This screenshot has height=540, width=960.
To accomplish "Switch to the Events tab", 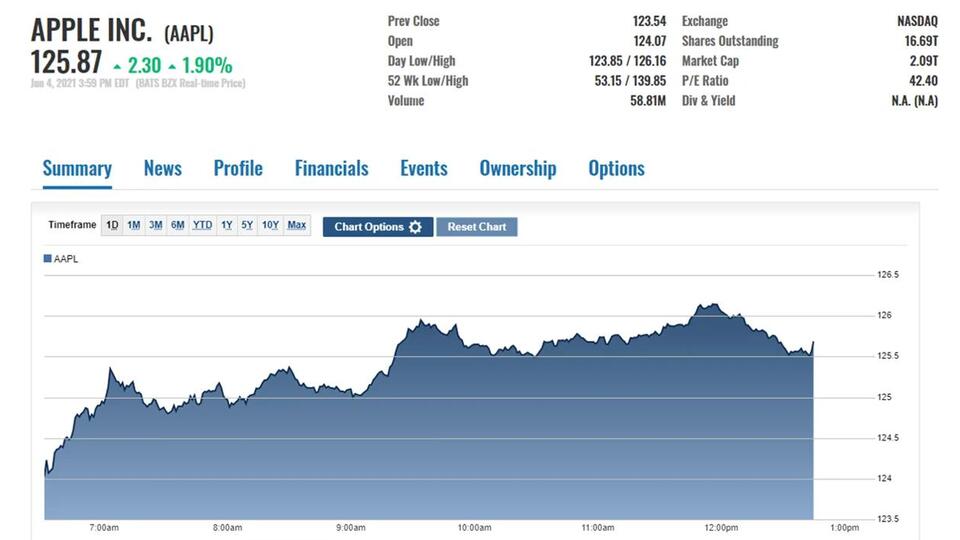I will 423,168.
